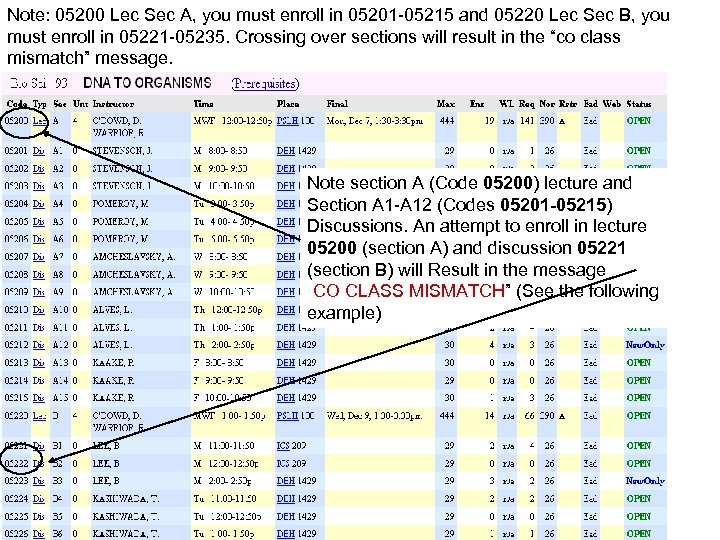Viewport: 720px width, 540px height.
Task: Open PSLH place link for lecture 05200
Action: 287,121
